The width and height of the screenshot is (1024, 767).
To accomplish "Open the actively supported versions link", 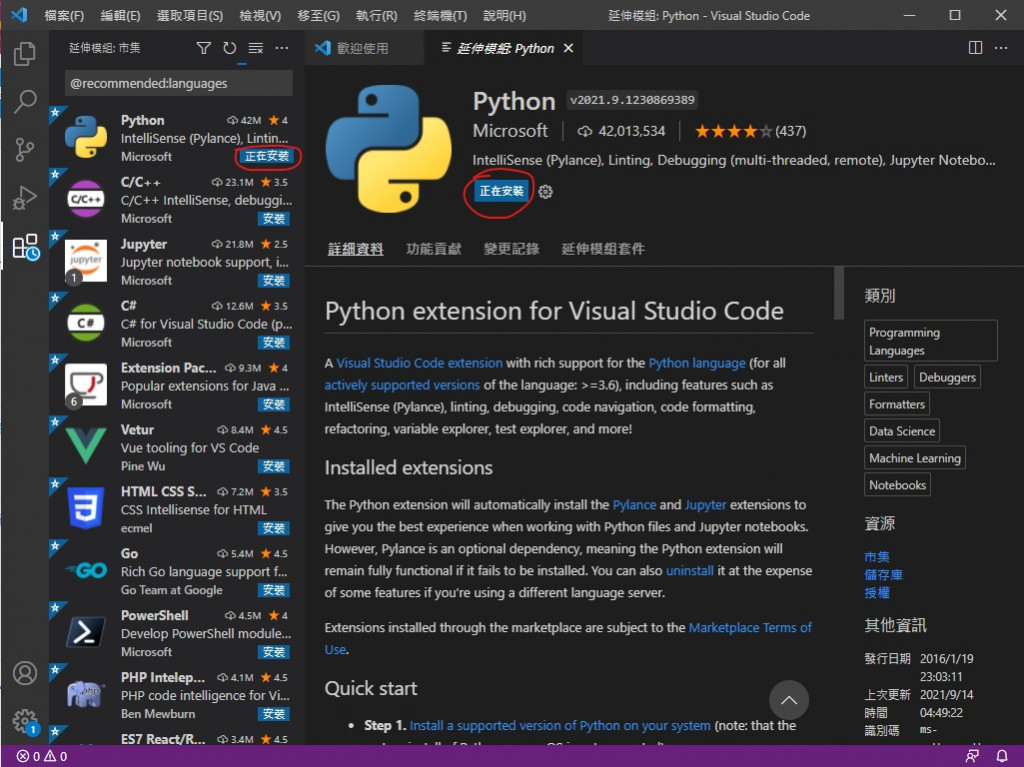I will pyautogui.click(x=402, y=385).
